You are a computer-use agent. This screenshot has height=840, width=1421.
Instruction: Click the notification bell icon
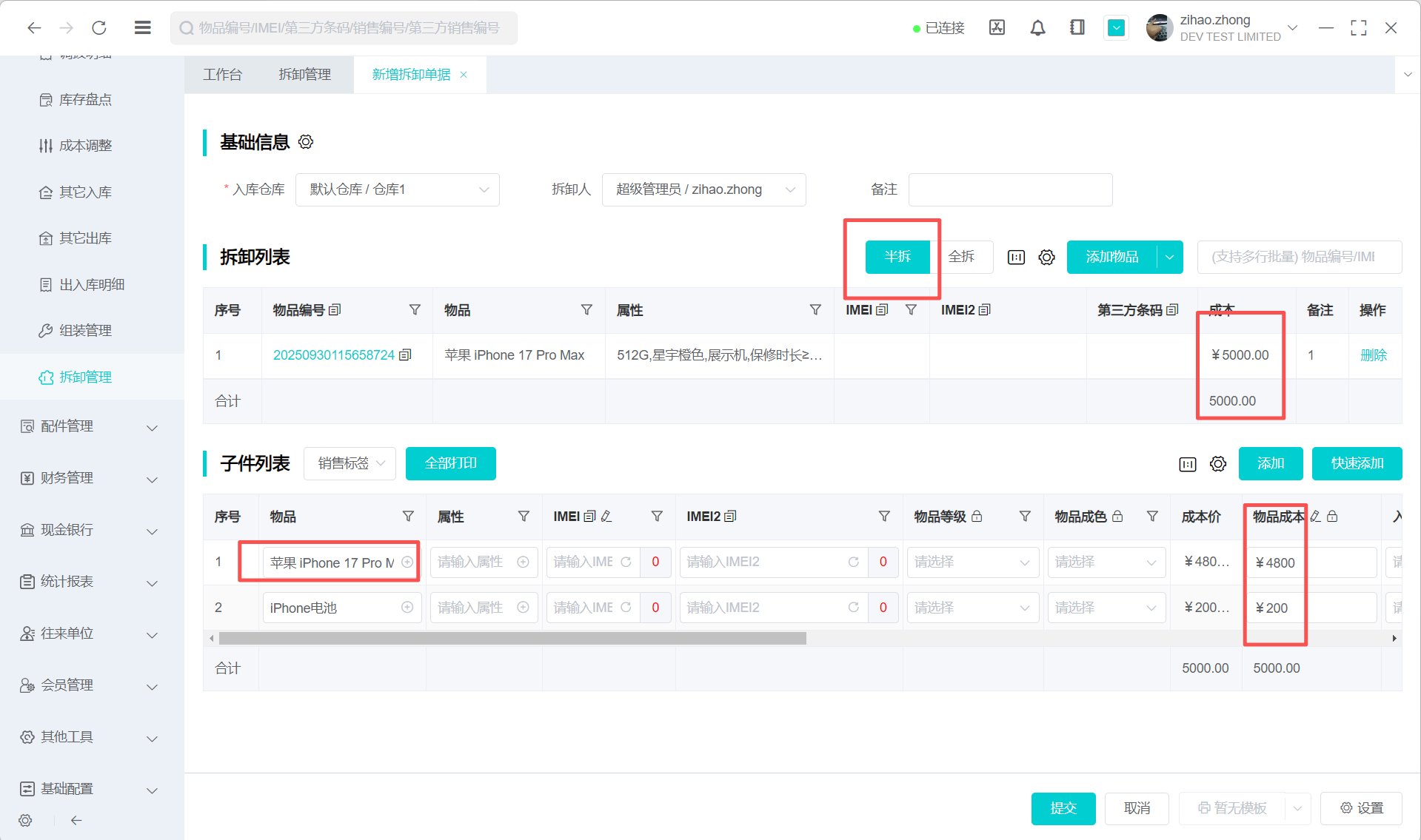click(1037, 28)
